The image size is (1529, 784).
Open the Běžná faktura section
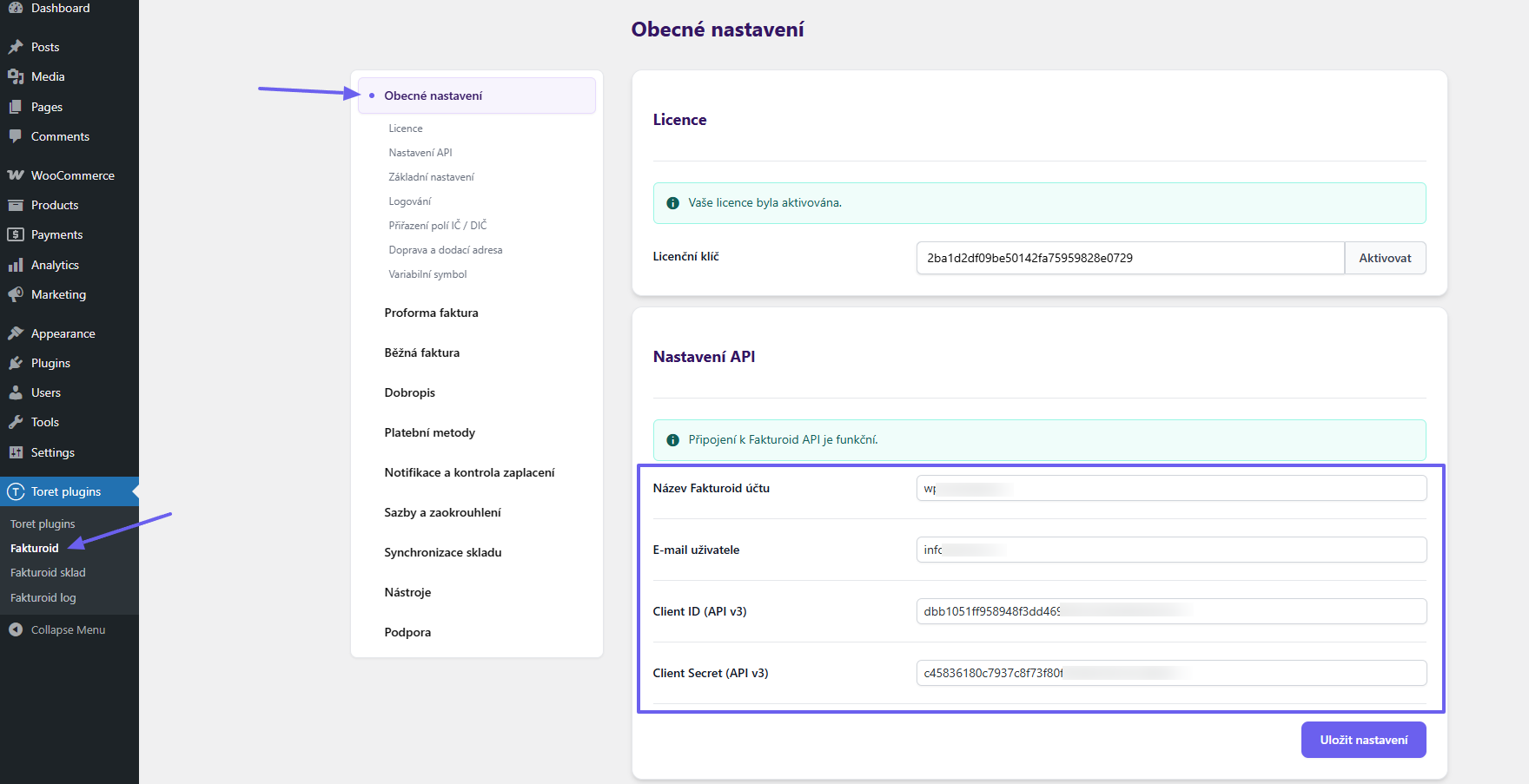pyautogui.click(x=421, y=352)
